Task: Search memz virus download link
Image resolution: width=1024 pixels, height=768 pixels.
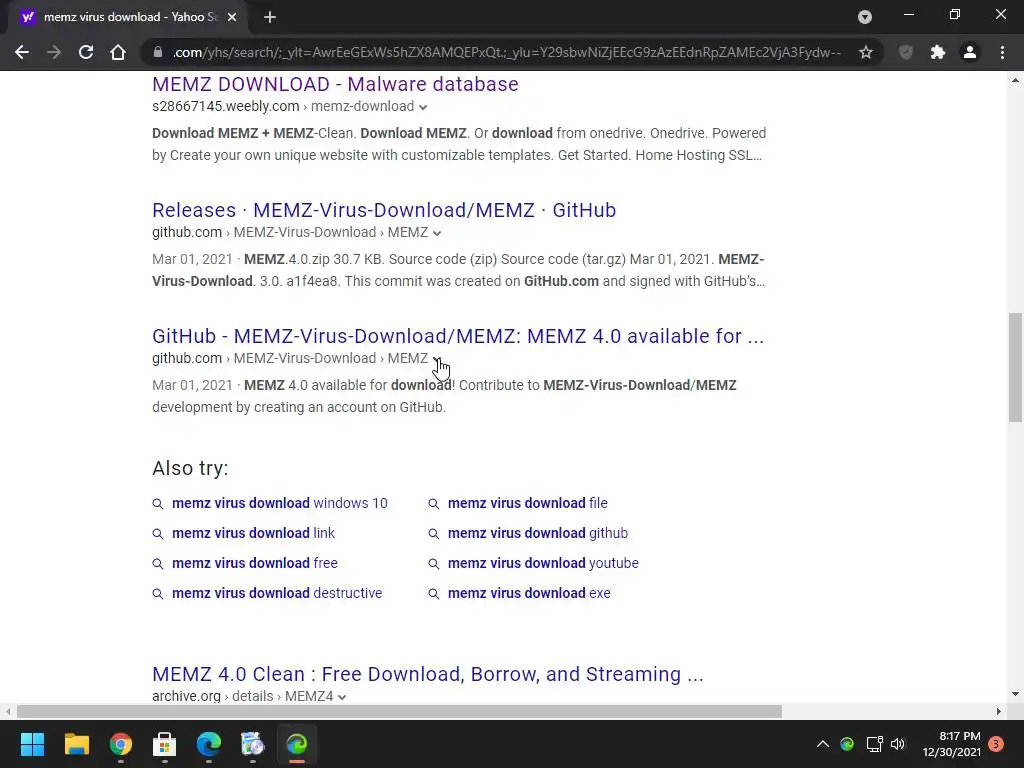Action: pos(253,533)
